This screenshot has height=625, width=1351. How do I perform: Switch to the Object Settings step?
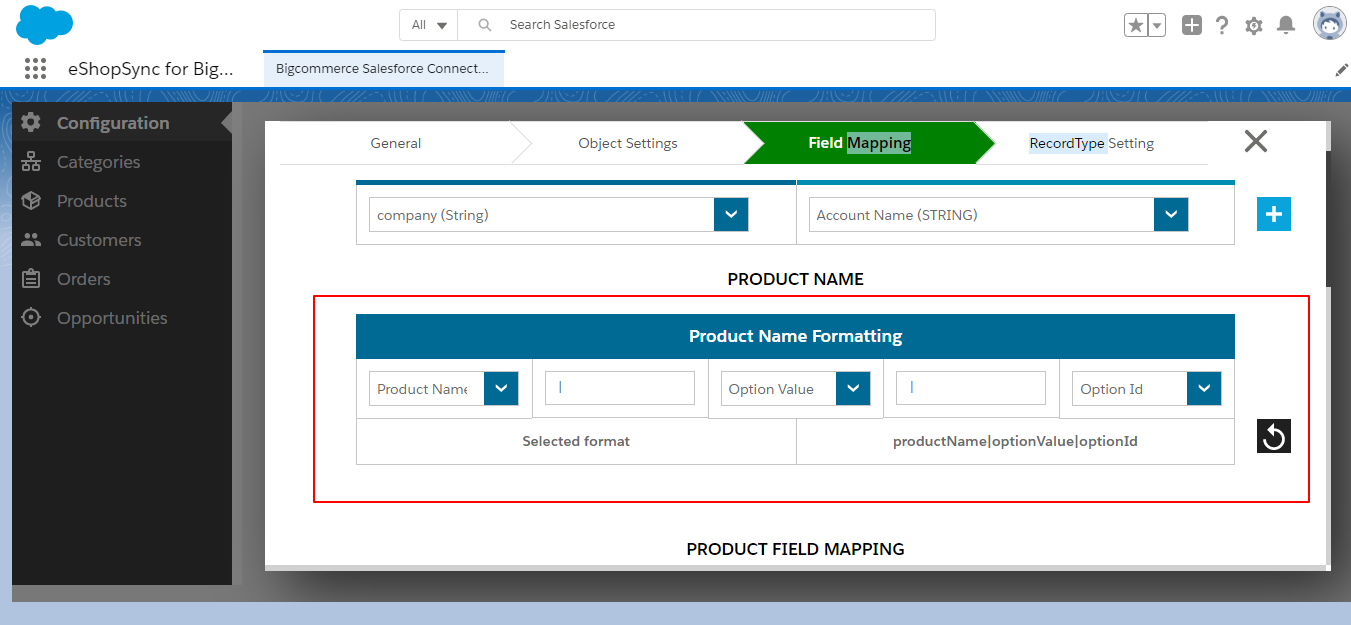click(x=627, y=143)
